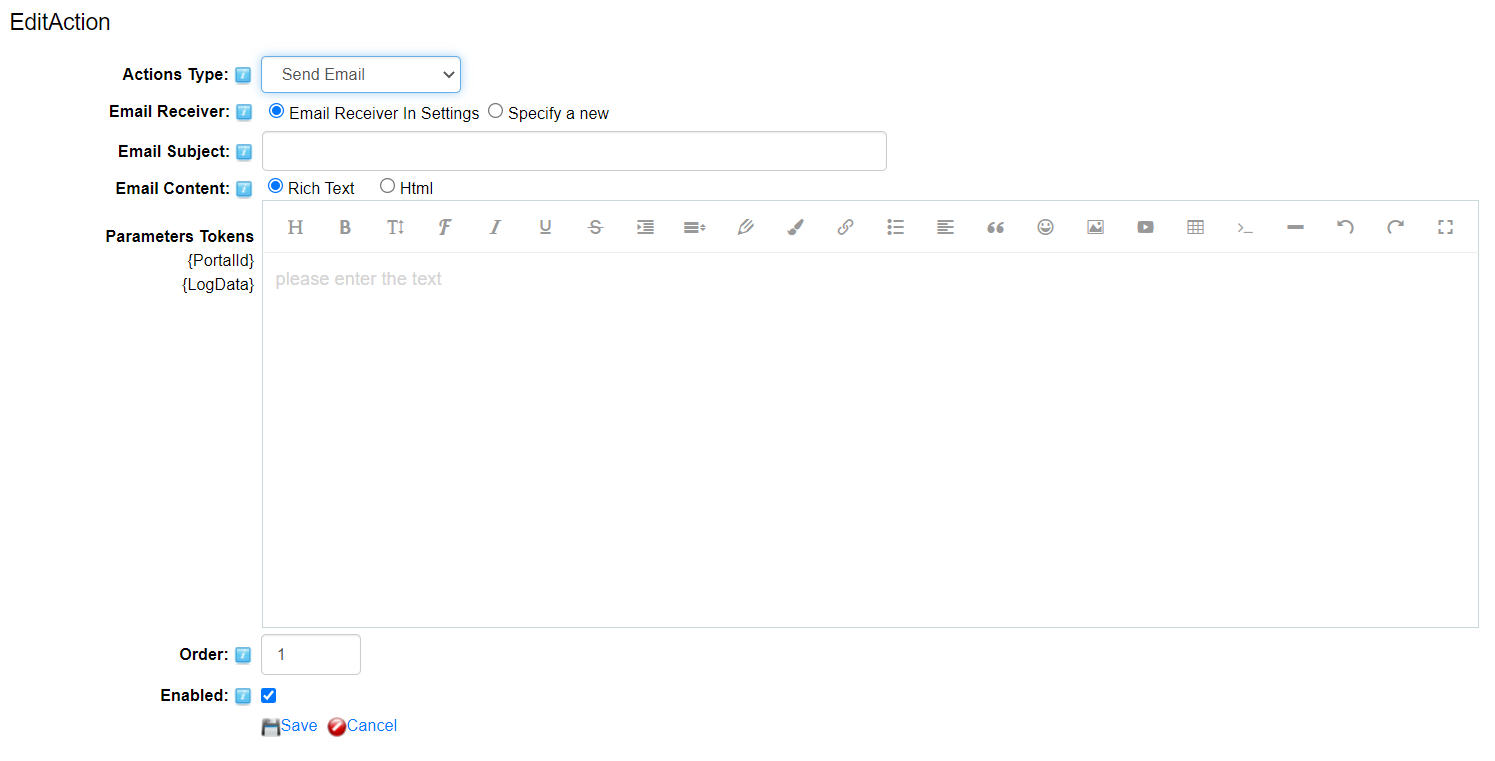
Task: Uncheck the Enabled checkbox
Action: [x=268, y=695]
